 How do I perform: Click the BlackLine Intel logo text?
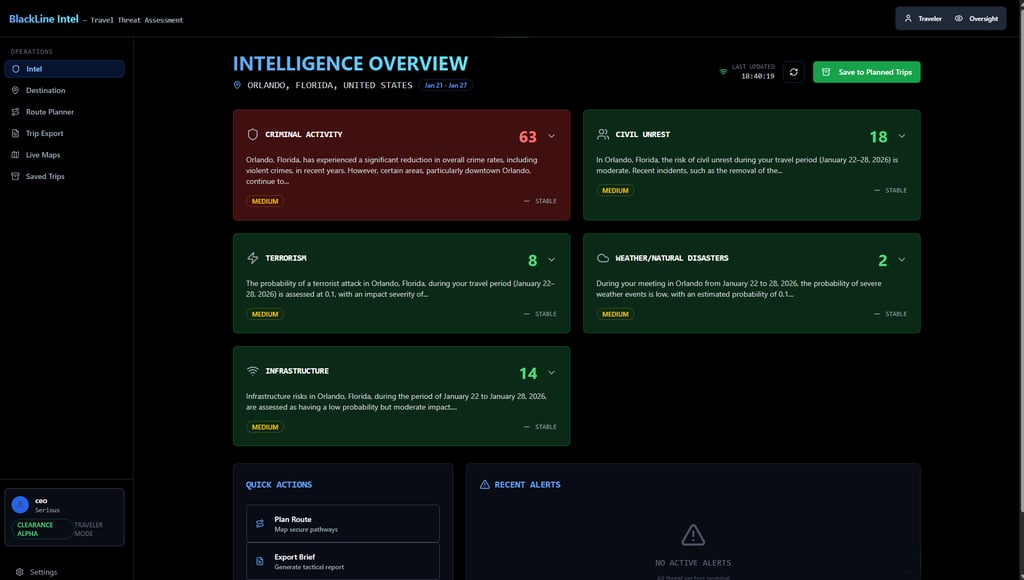(x=44, y=19)
